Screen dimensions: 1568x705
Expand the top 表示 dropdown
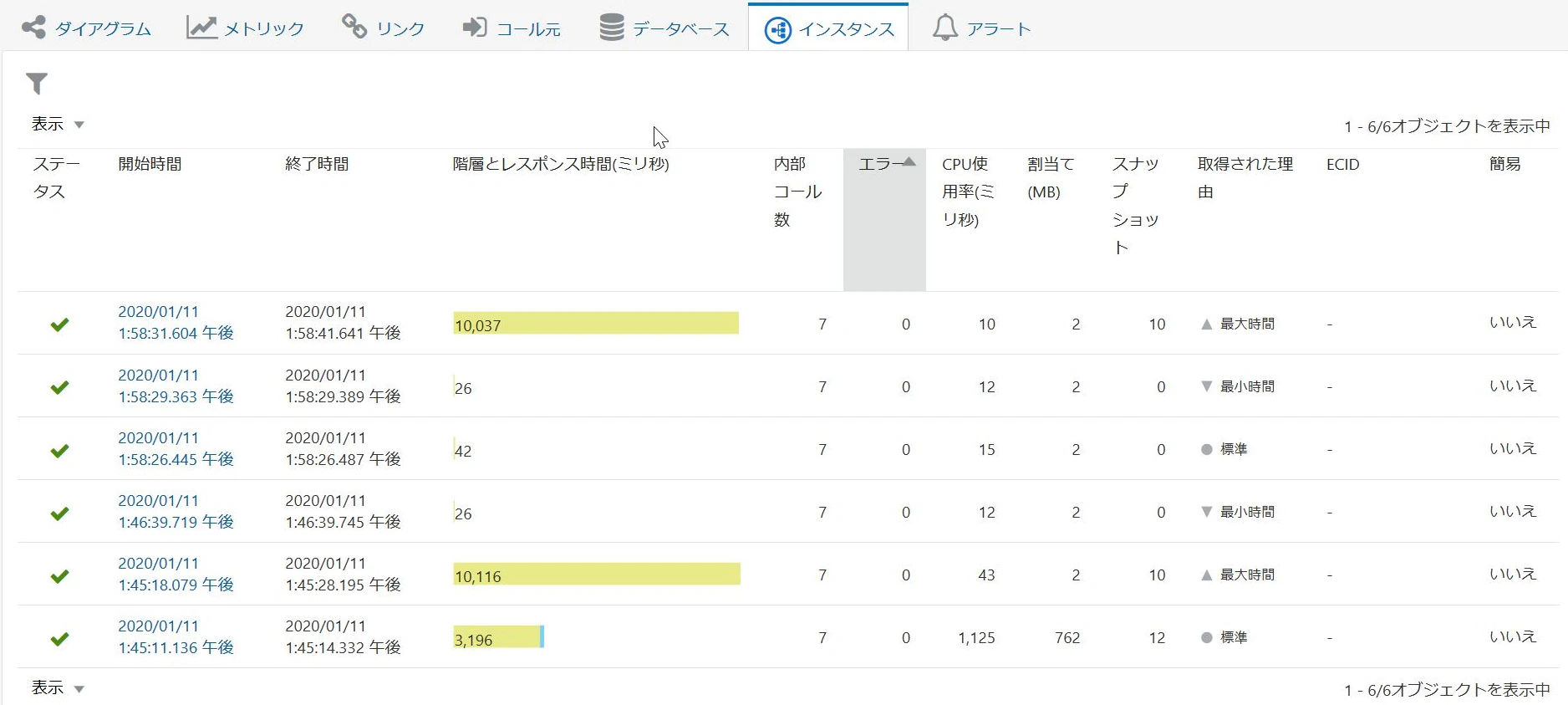58,125
